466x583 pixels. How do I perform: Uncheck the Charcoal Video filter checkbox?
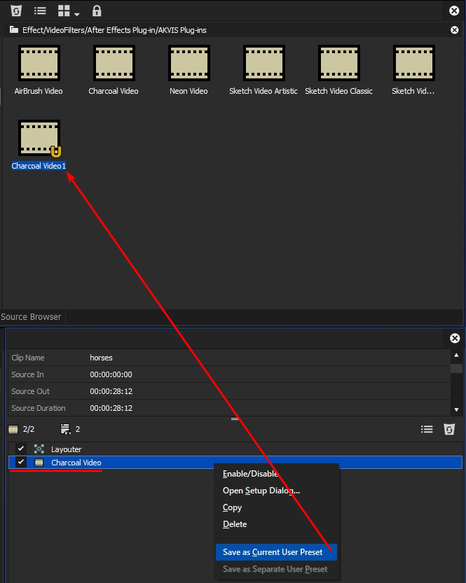21,462
